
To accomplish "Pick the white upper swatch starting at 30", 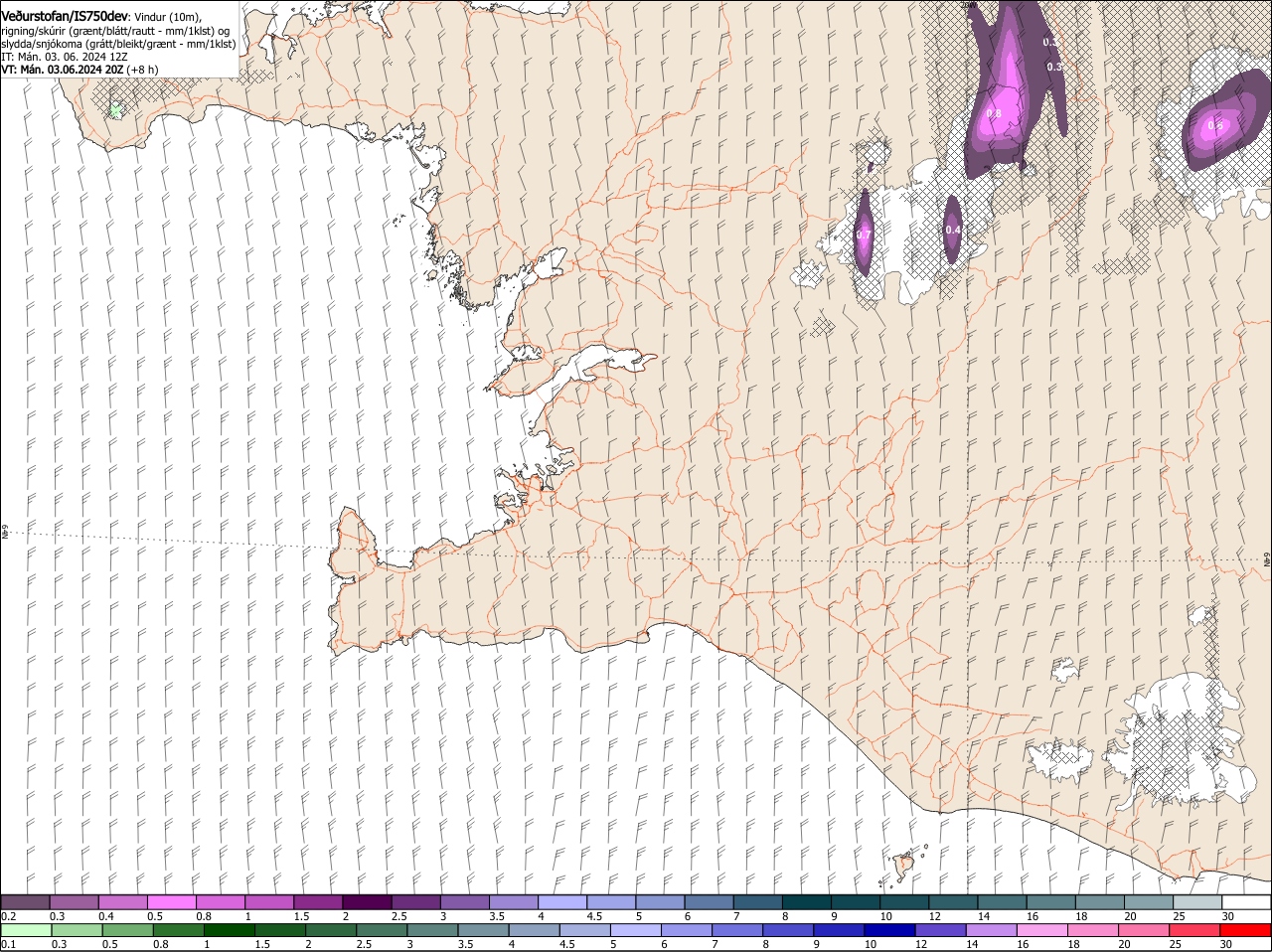I will point(1246,901).
